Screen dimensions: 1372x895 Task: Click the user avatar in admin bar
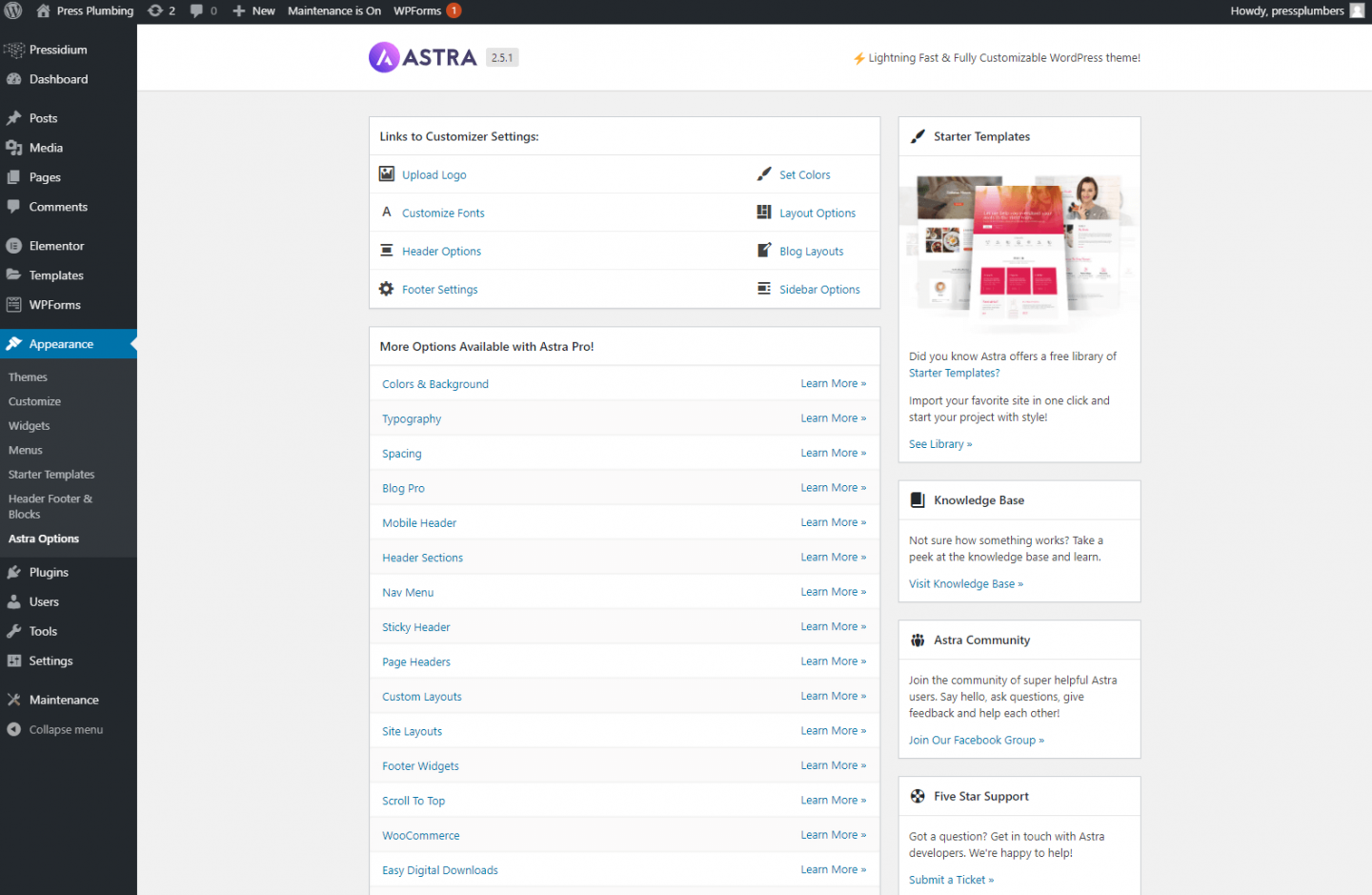pos(1358,10)
